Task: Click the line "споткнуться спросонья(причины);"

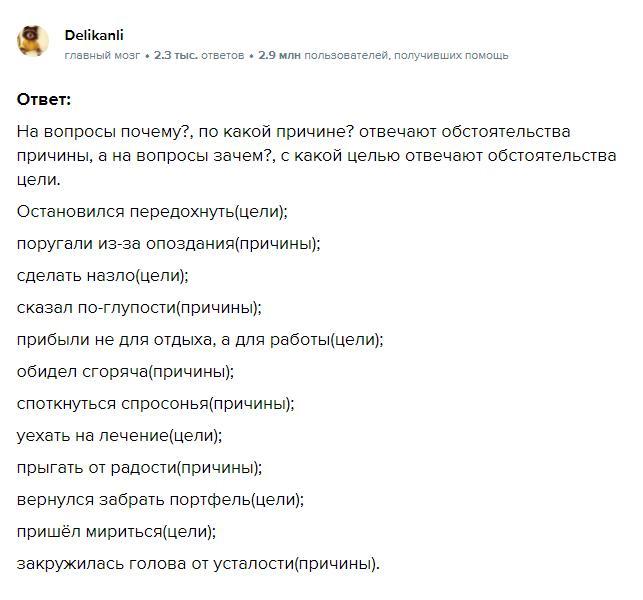Action: tap(155, 404)
